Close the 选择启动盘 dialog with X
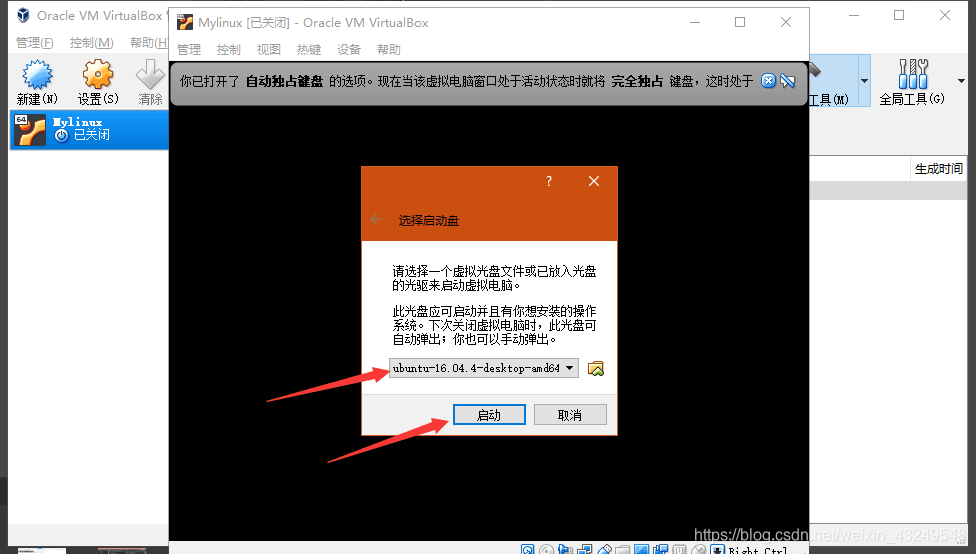The image size is (976, 554). click(594, 181)
